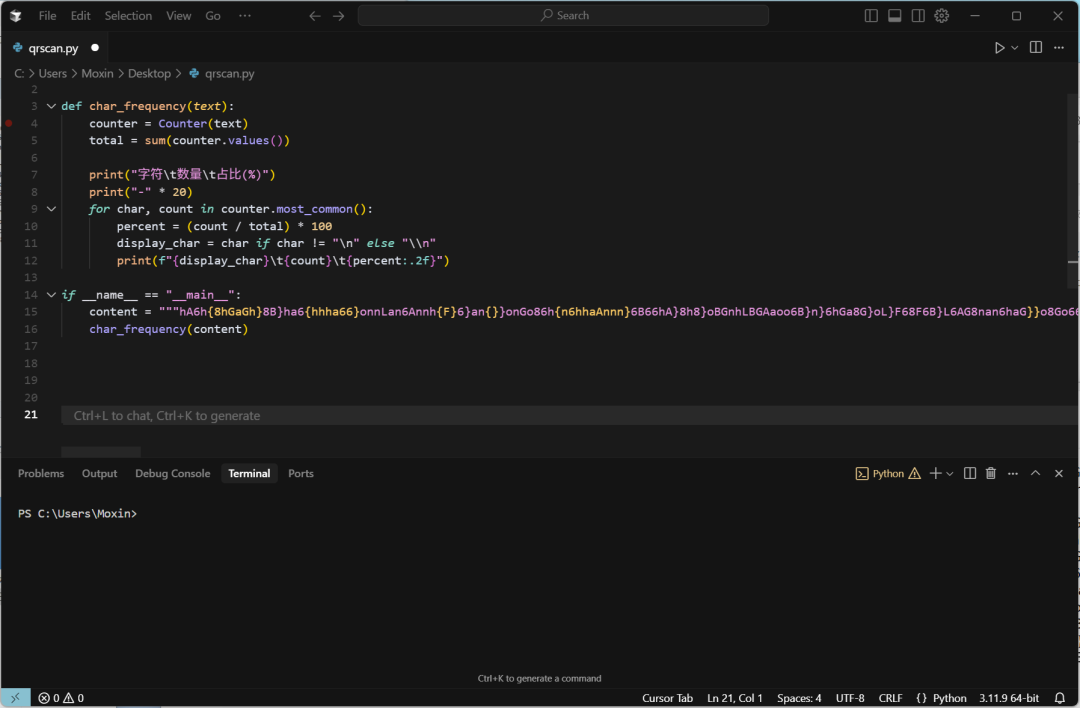Switch to the Debug Console tab
Image resolution: width=1080 pixels, height=708 pixels.
(172, 474)
